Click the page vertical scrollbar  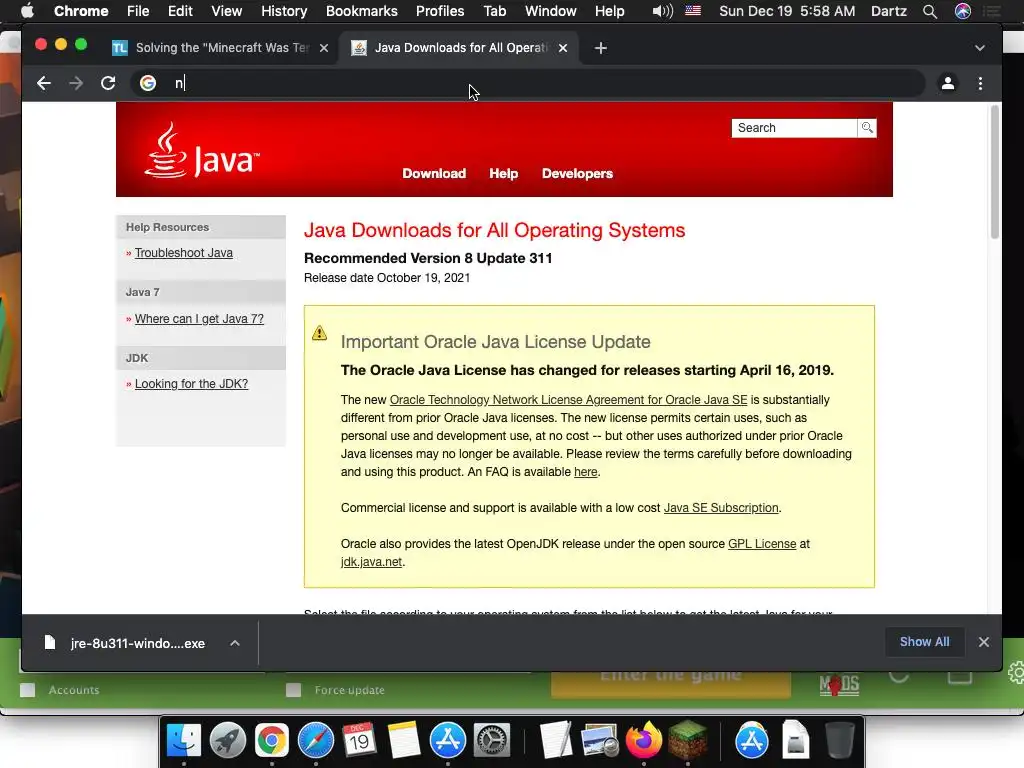tap(995, 172)
